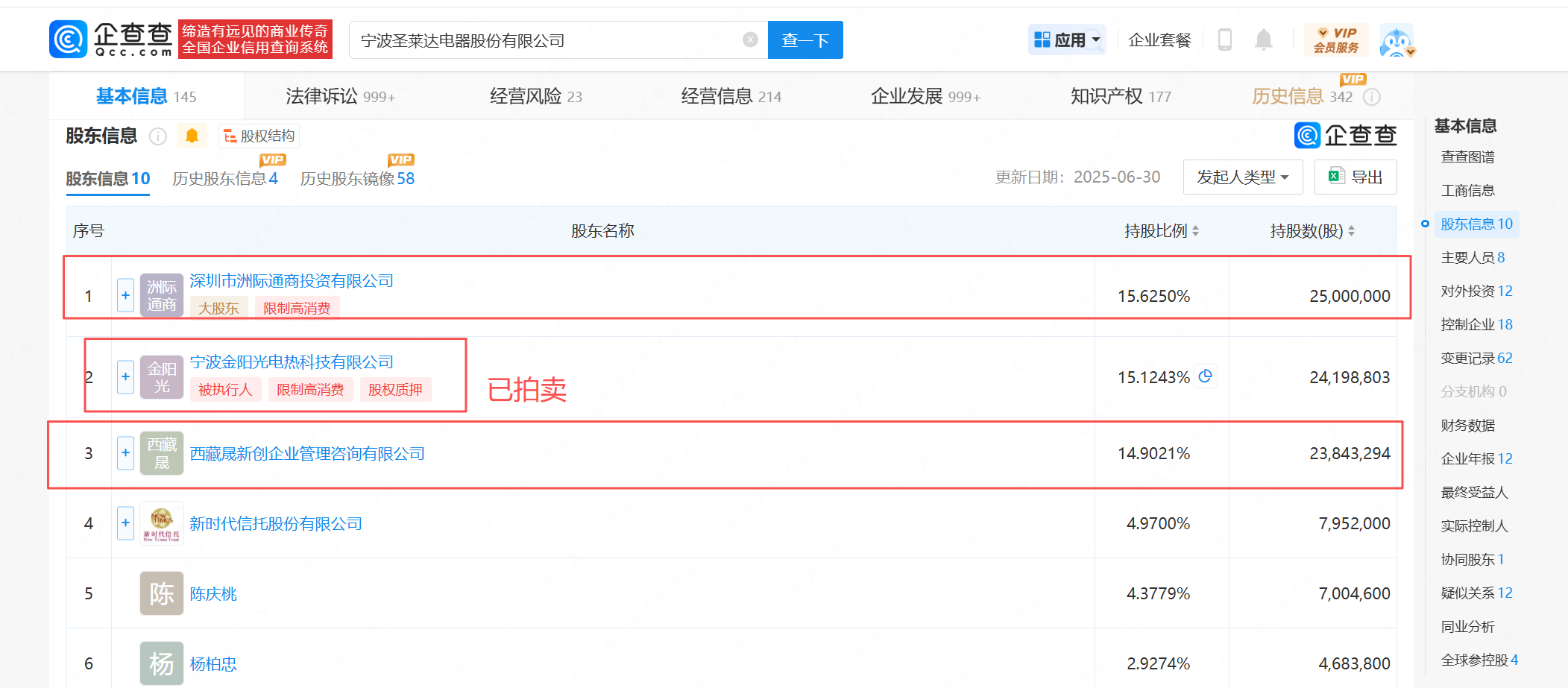Go to 财务数据 in sidebar
The height and width of the screenshot is (688, 1568).
pos(1467,426)
